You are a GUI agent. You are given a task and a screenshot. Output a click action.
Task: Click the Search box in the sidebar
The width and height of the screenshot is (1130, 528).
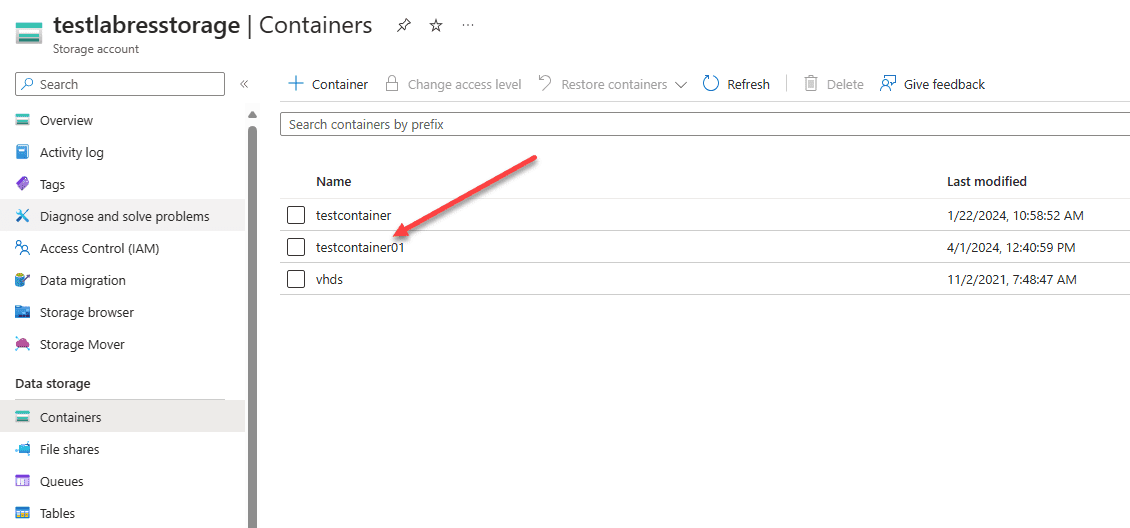[x=120, y=84]
